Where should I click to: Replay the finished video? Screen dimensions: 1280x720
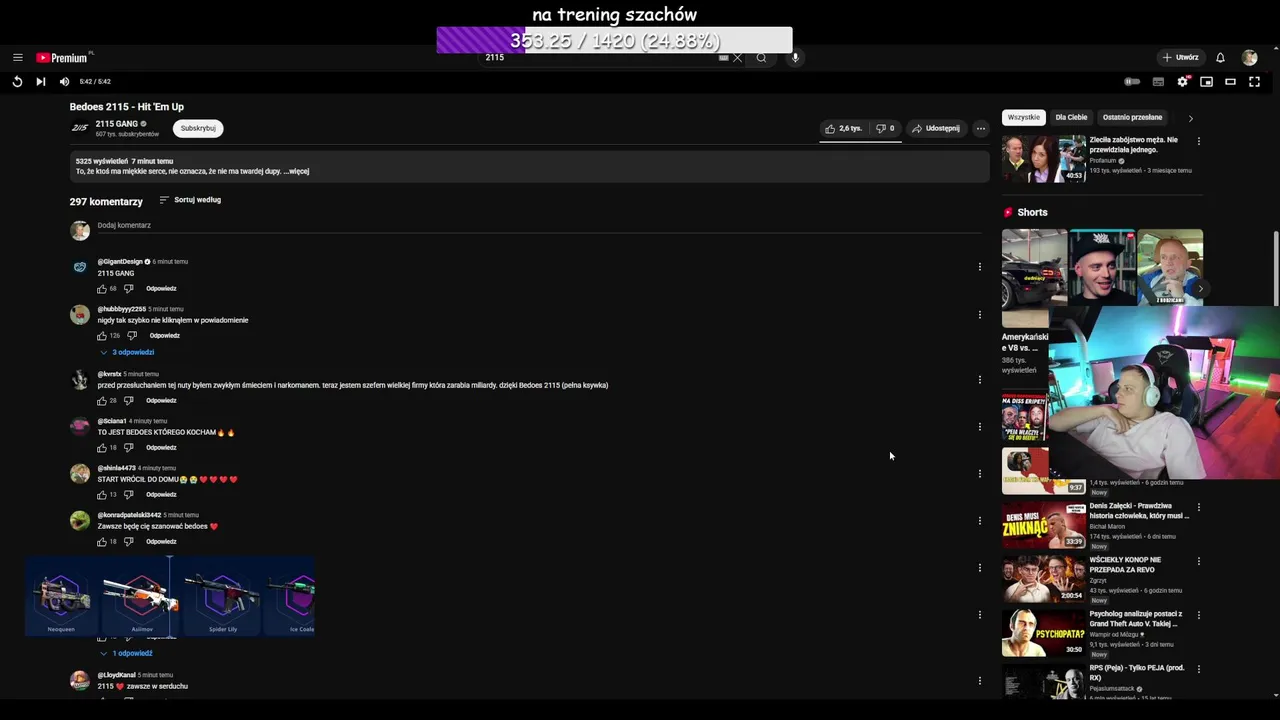[x=17, y=82]
